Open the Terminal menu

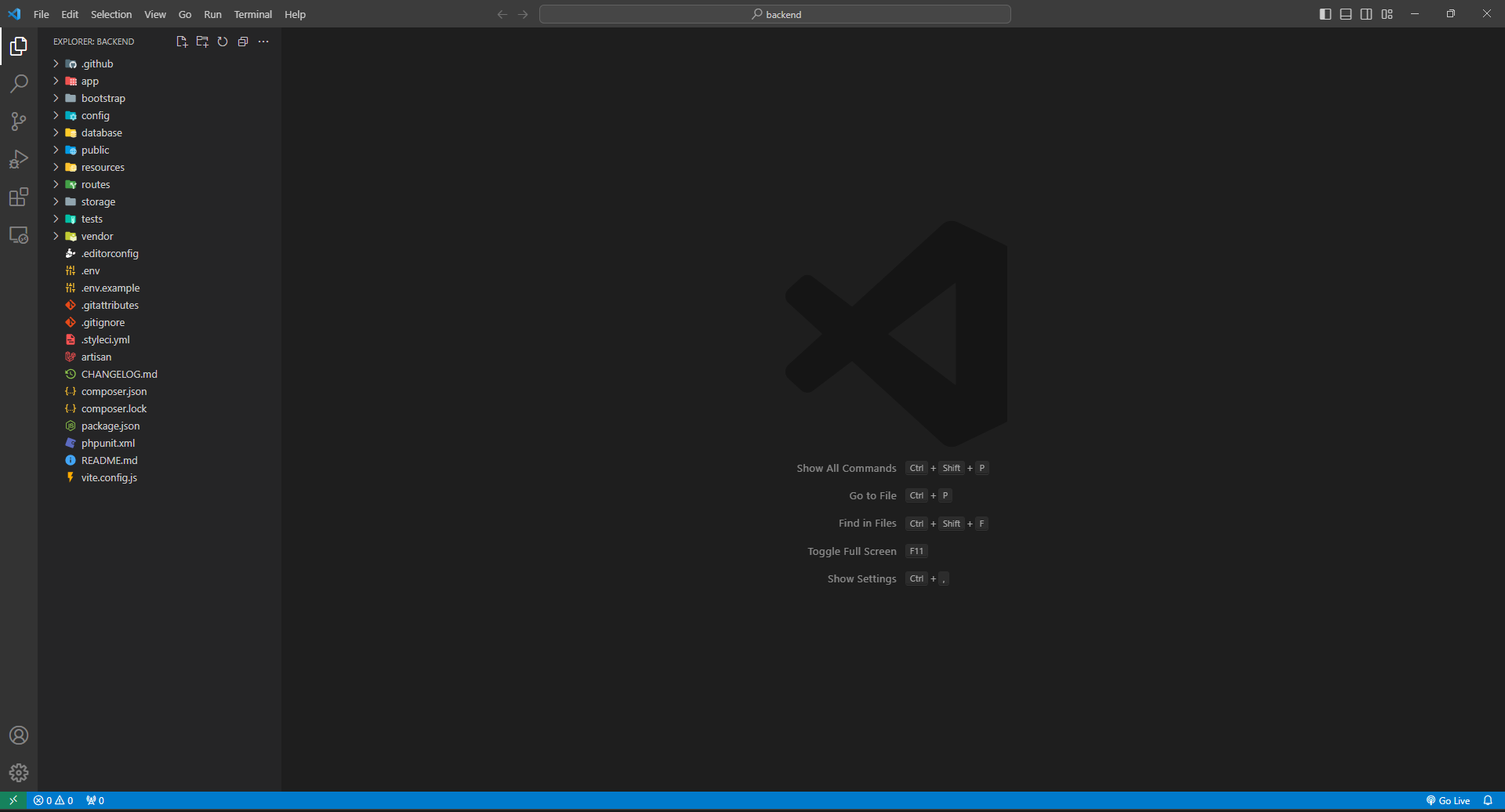[252, 14]
